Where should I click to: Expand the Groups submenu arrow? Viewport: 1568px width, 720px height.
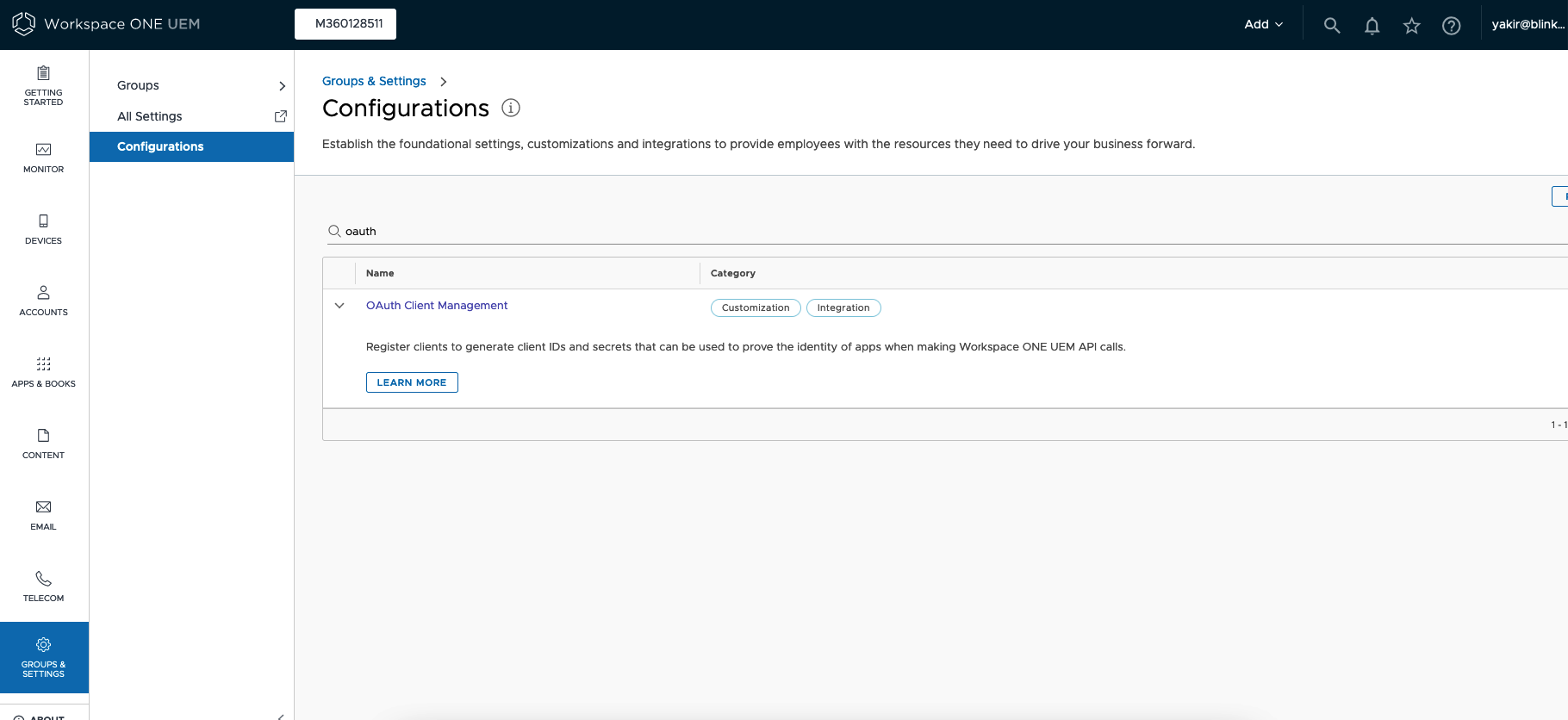[x=282, y=86]
